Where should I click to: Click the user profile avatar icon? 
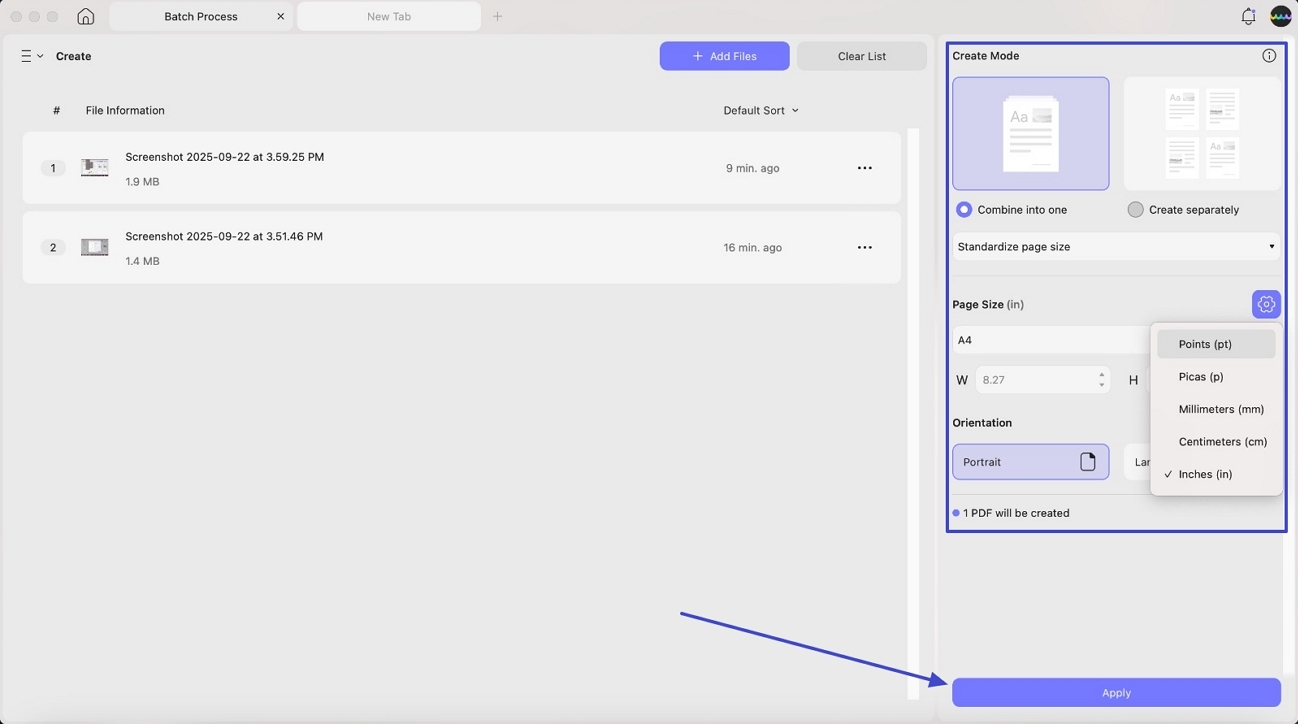(x=1280, y=16)
